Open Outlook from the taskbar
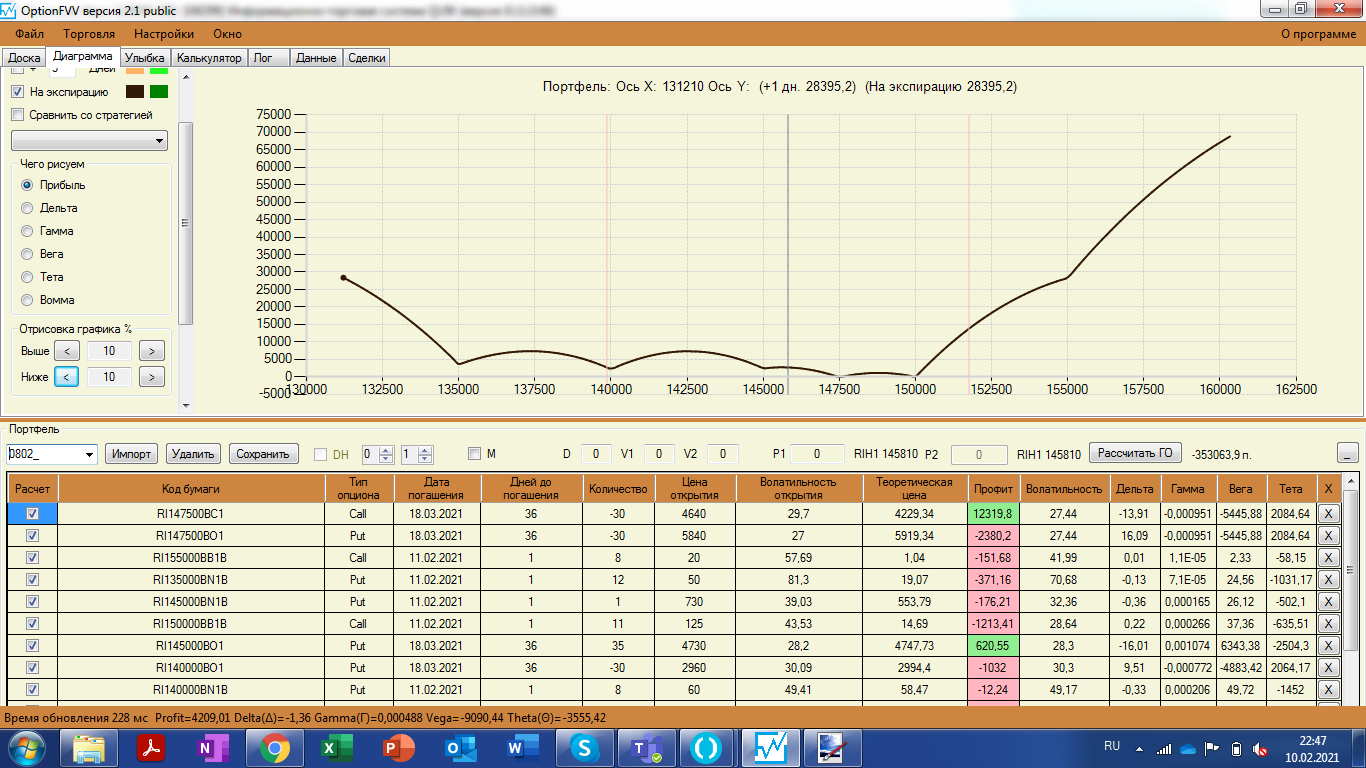Screen dimensions: 1366x768 (460, 747)
